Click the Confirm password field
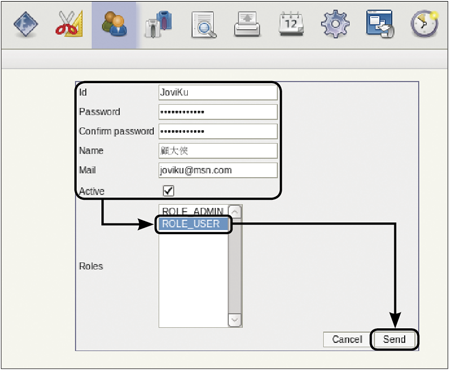450x371 pixels. coord(218,131)
